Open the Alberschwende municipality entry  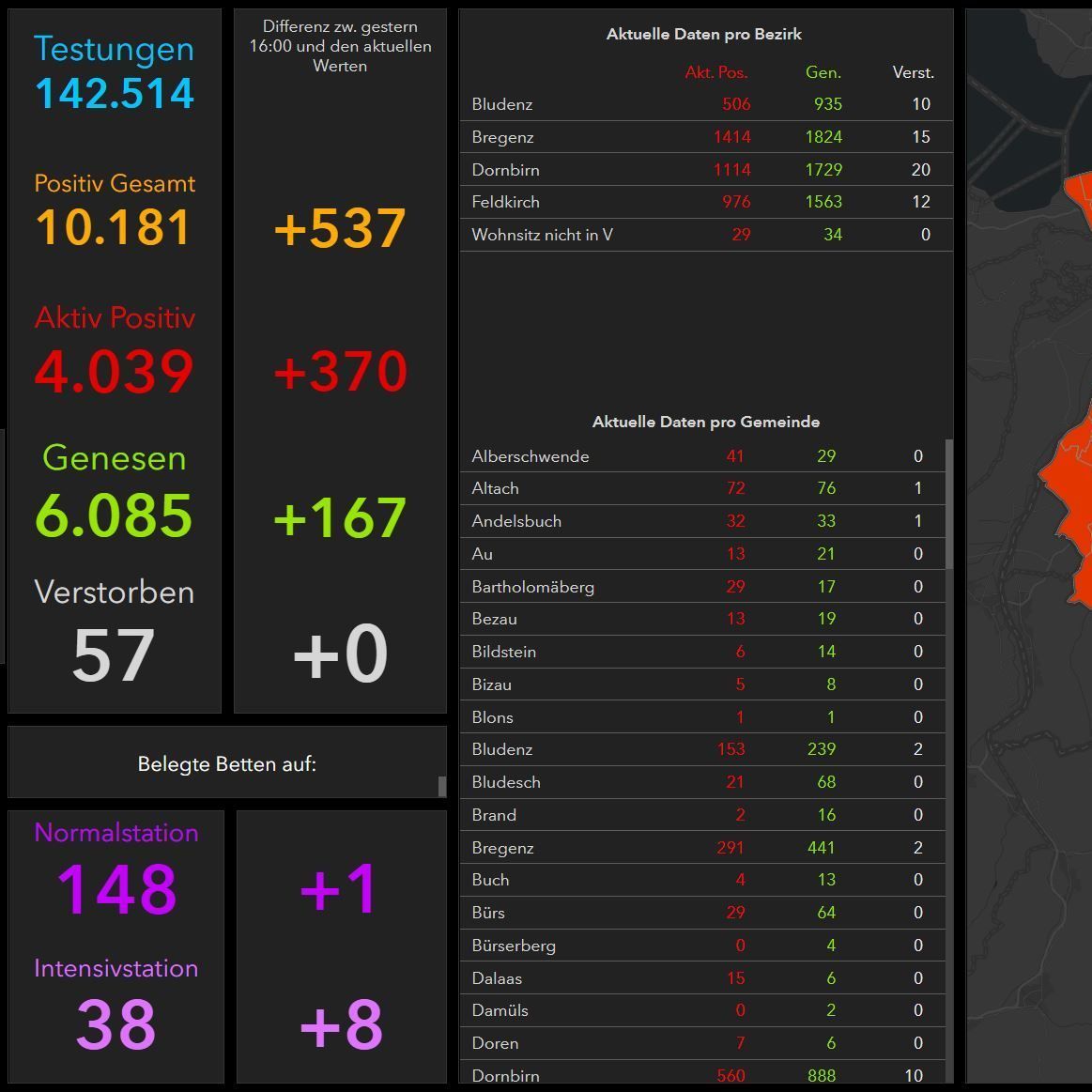pyautogui.click(x=702, y=456)
